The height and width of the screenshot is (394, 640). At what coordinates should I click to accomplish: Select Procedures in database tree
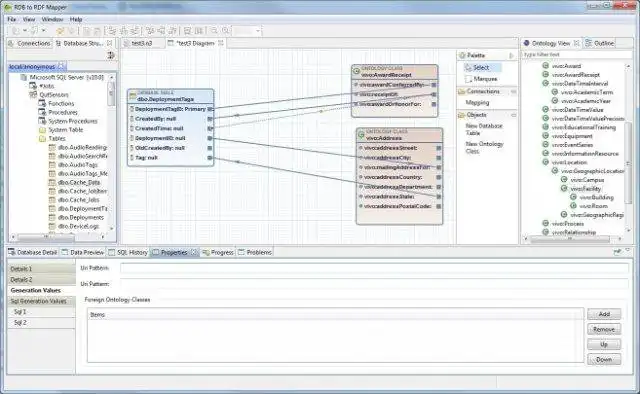tap(58, 112)
